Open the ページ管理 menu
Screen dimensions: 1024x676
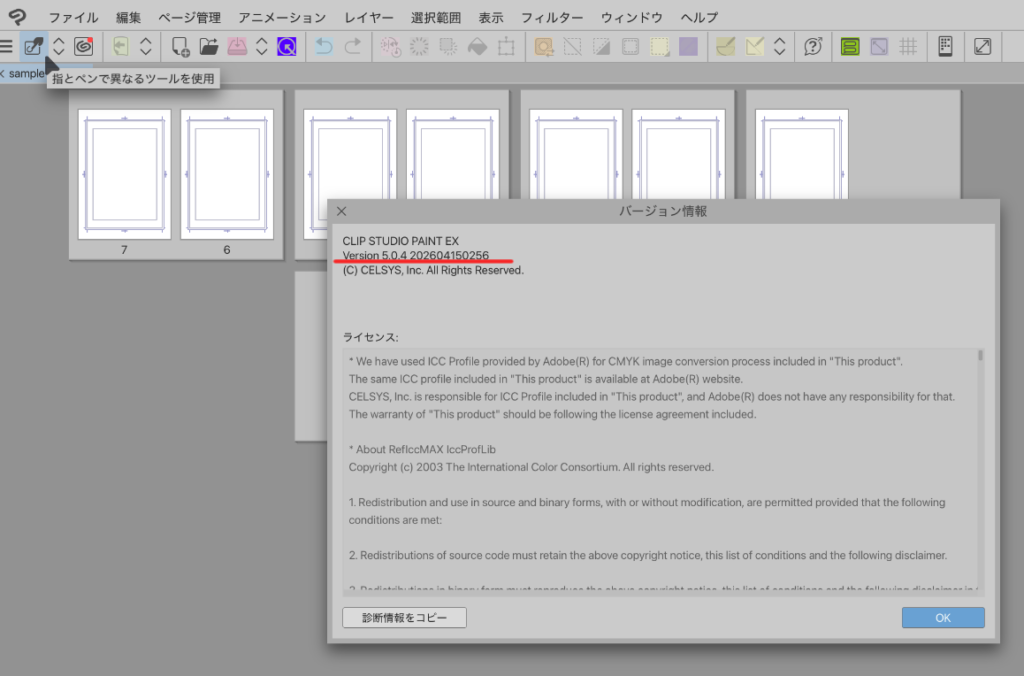coord(189,18)
